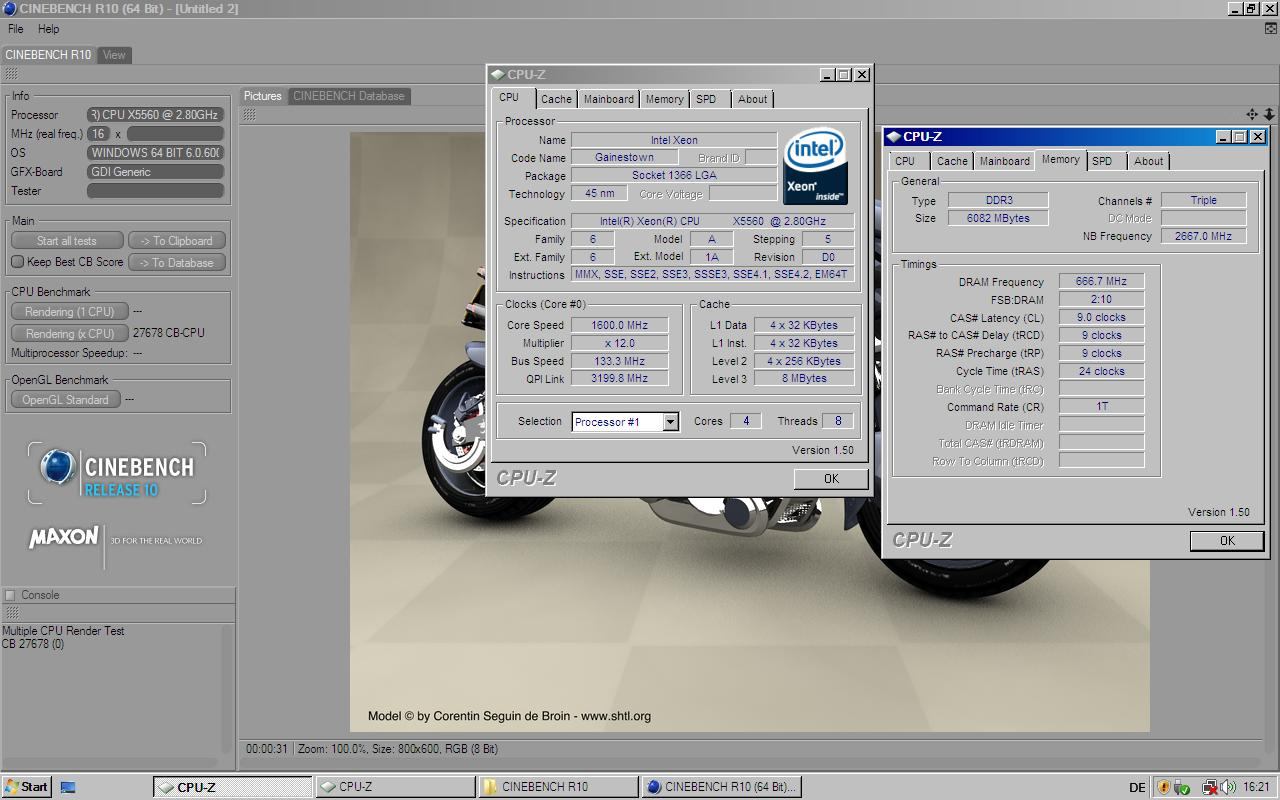Click the To Database button

pos(177,262)
